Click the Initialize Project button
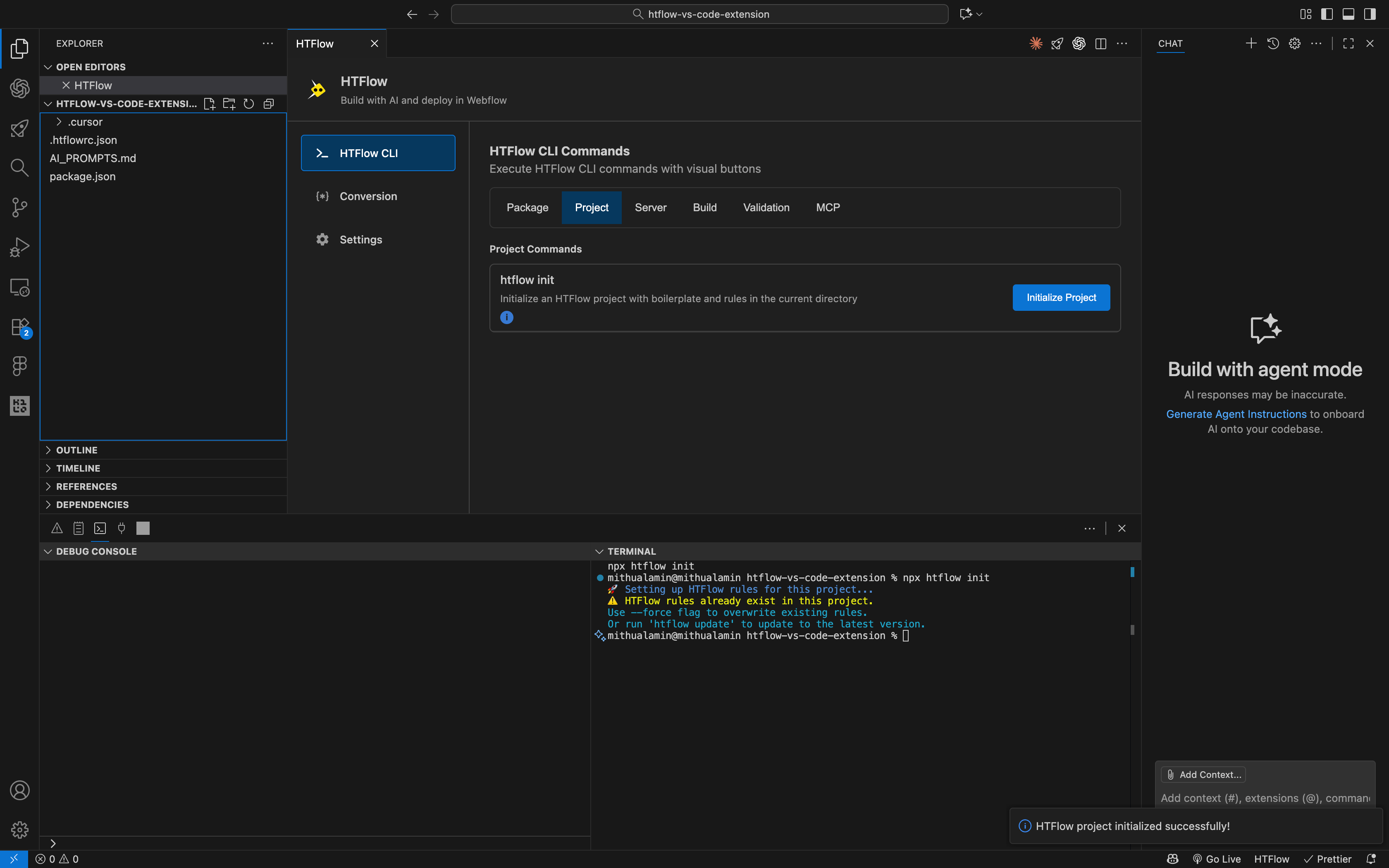1389x868 pixels. (1061, 297)
